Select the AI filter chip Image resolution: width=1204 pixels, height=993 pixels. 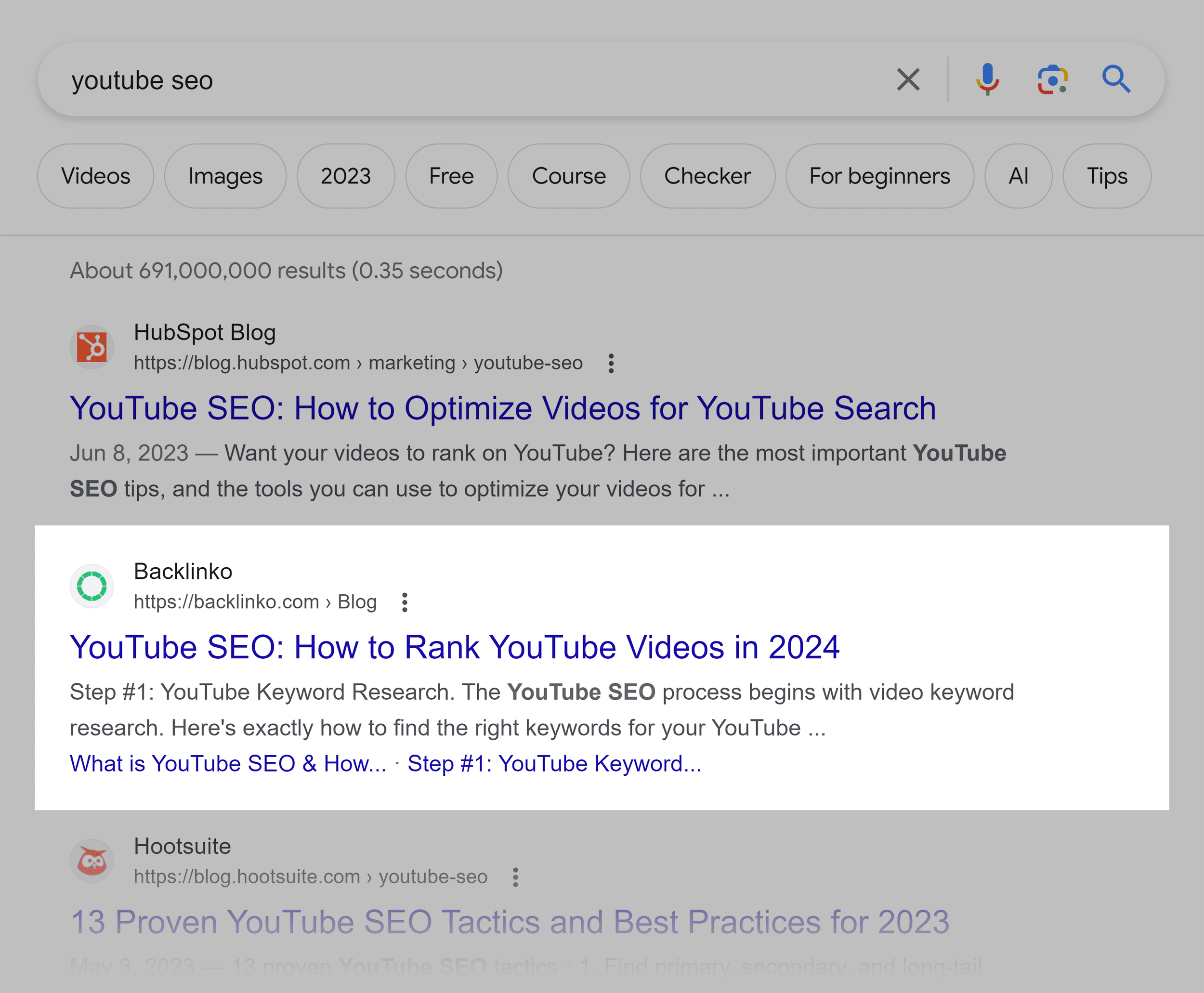coord(1018,176)
